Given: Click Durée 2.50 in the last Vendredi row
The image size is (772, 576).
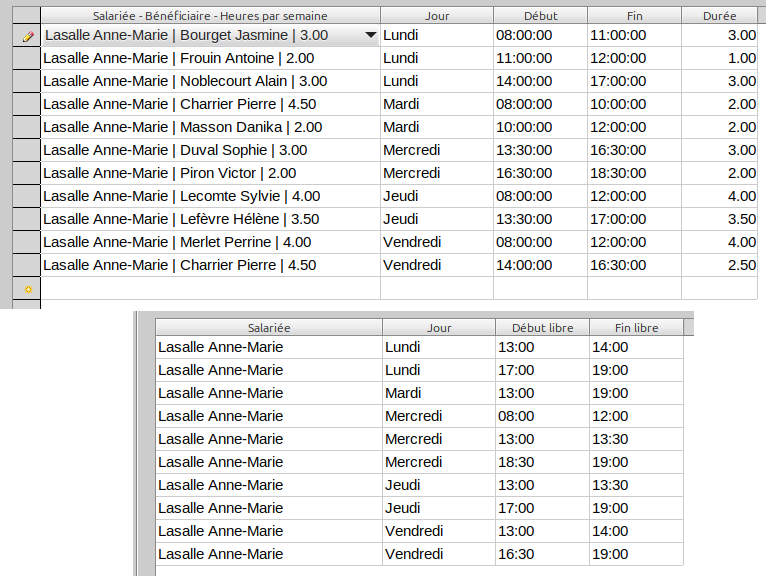Looking at the screenshot, I should click(x=719, y=265).
